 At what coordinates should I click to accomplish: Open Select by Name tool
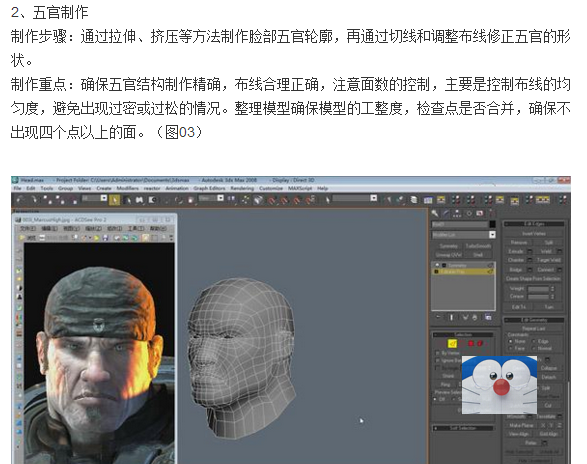127,200
